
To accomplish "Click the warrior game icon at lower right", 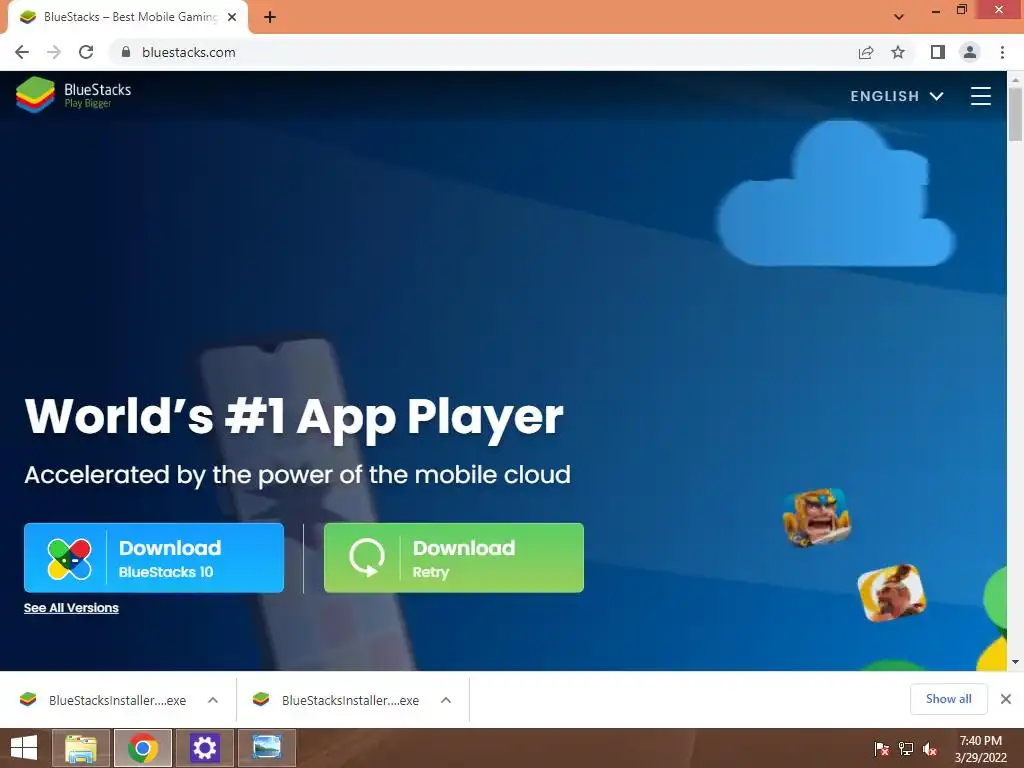I will [891, 593].
